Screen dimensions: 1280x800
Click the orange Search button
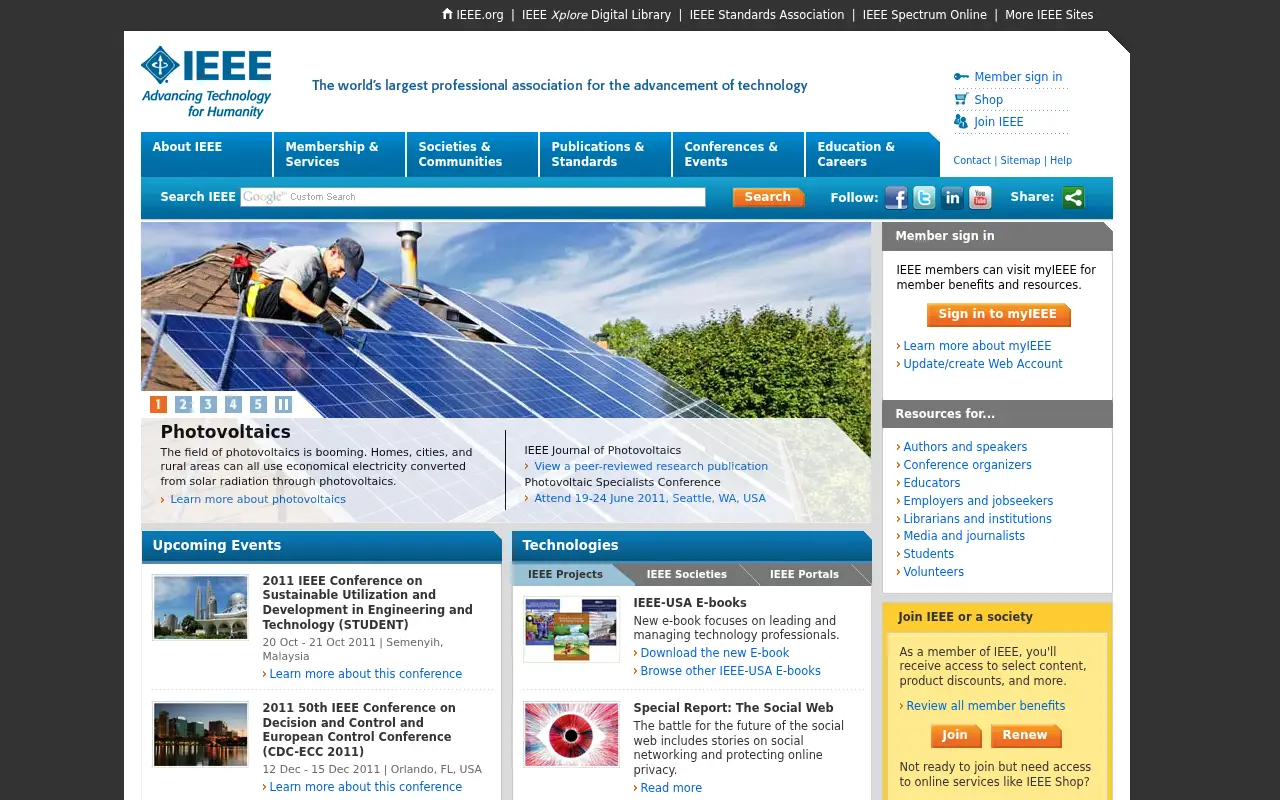pyautogui.click(x=768, y=197)
